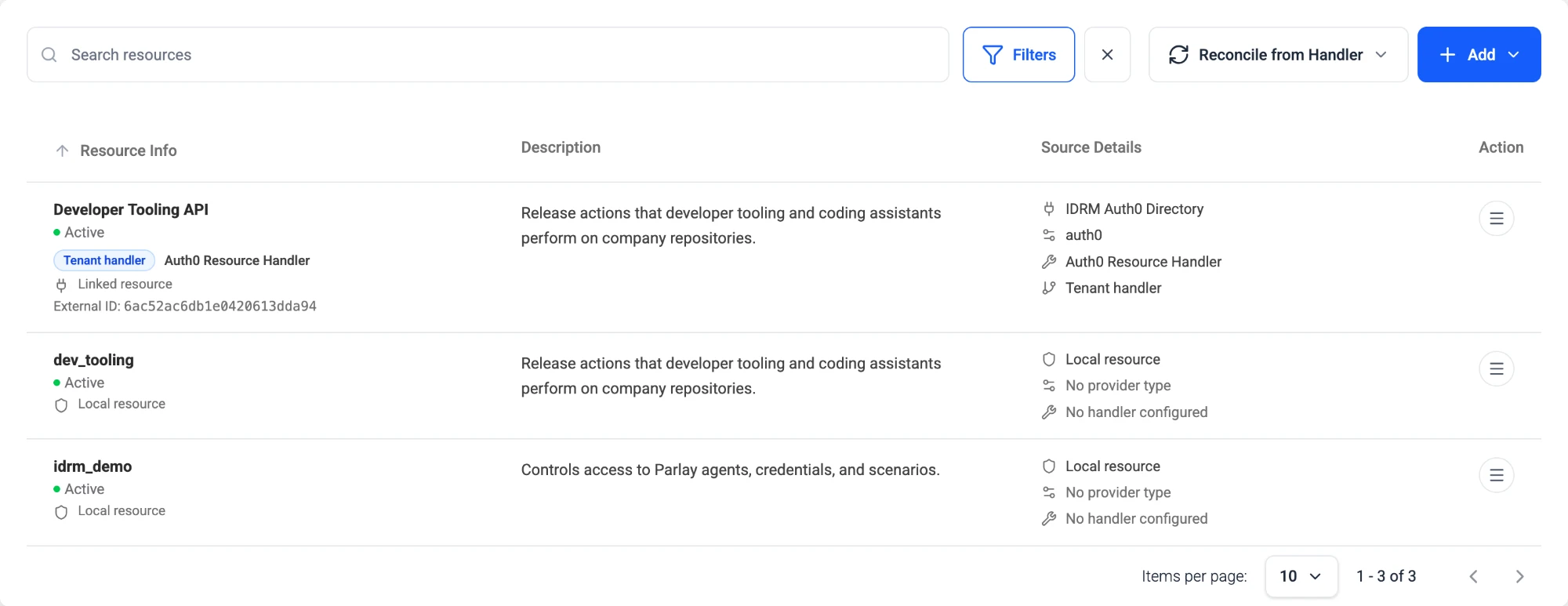Click the Tenant handler badge
Screen dimensions: 1568x606
point(104,260)
